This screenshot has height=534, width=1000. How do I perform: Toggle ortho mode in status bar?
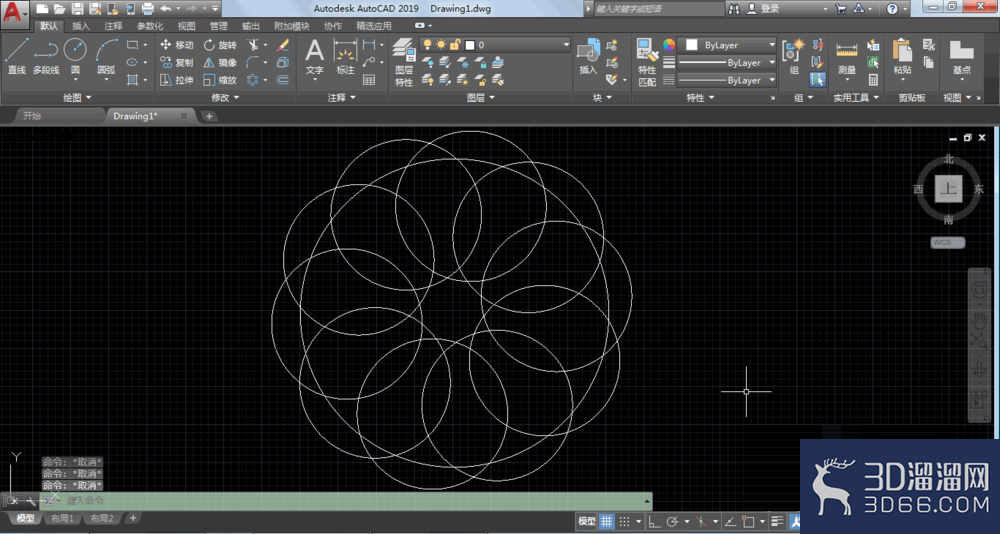(654, 521)
